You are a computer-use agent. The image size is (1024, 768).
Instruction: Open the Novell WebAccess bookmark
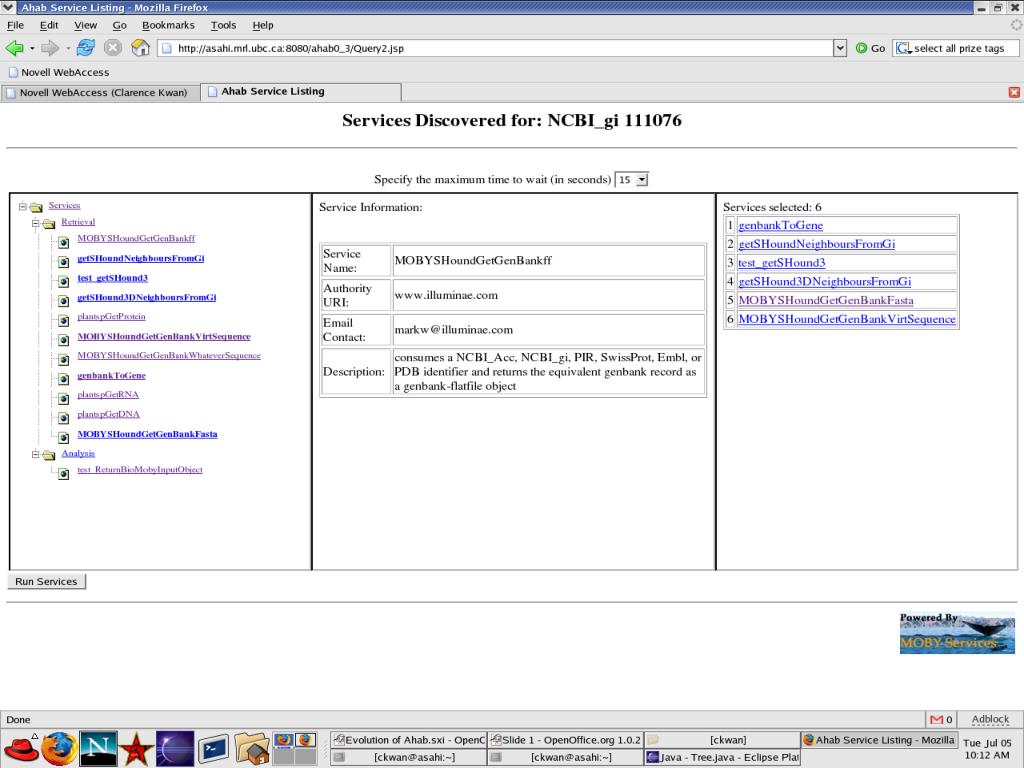click(x=59, y=72)
